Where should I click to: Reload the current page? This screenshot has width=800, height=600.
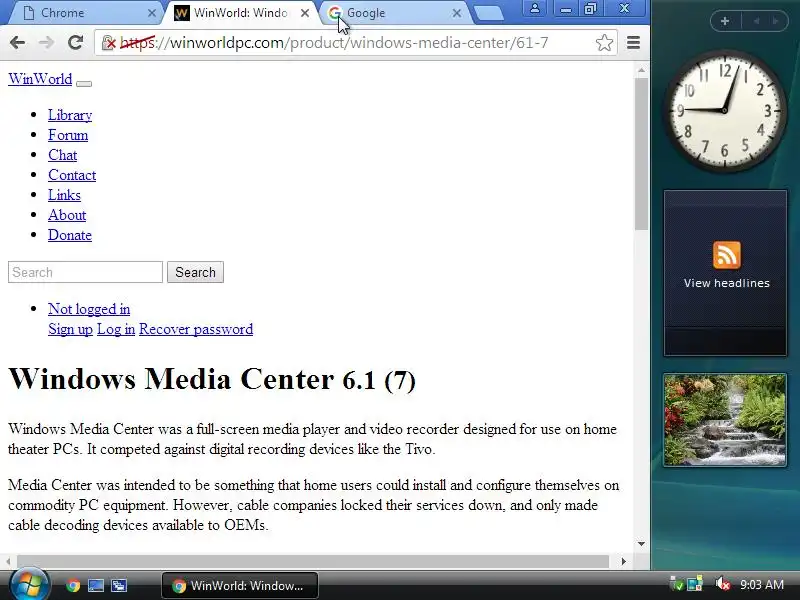76,43
